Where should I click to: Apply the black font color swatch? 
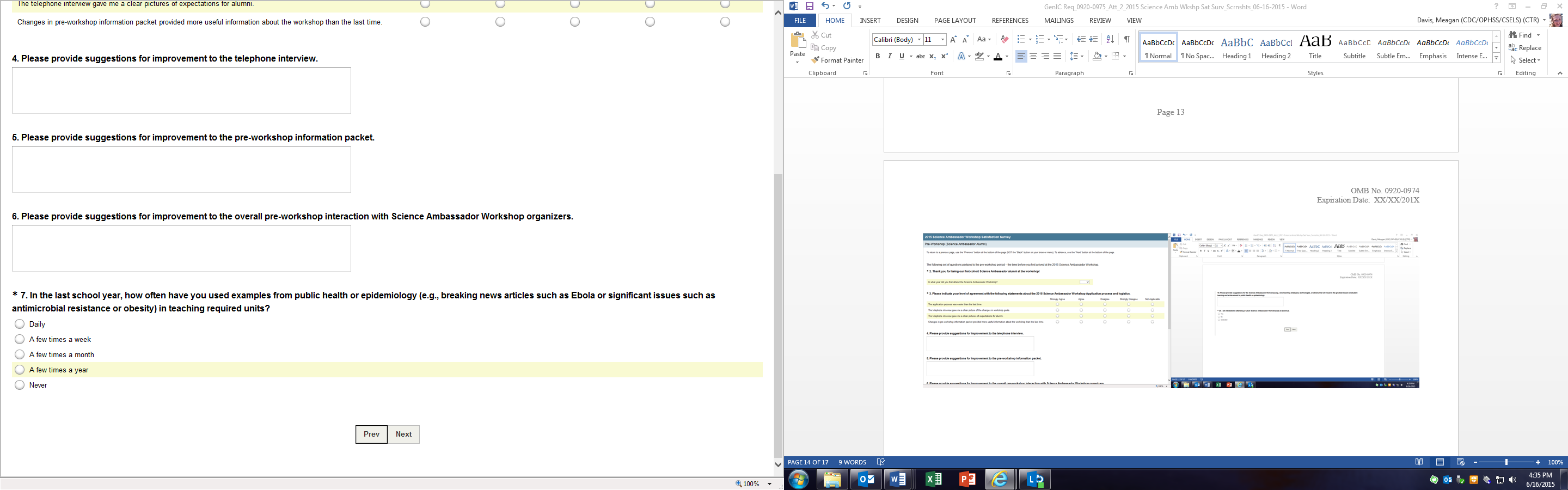(x=997, y=57)
